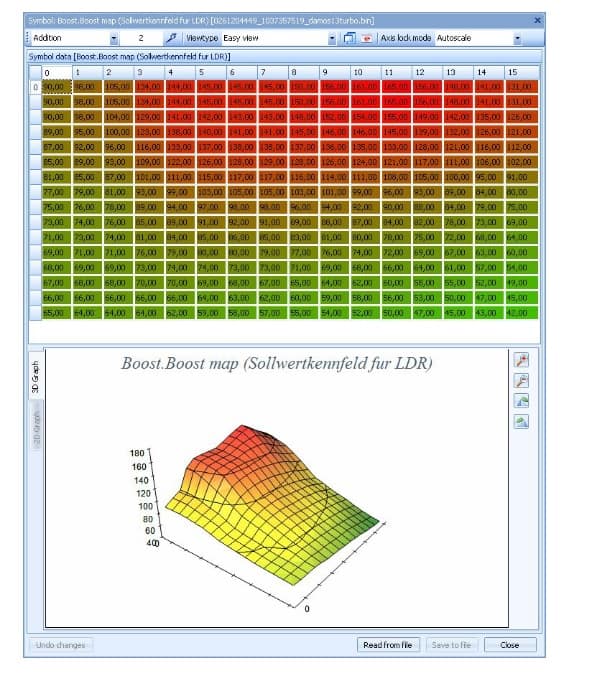This screenshot has height=674, width=608.
Task: Select the first table cell showing 90,00
Action: (x=57, y=87)
